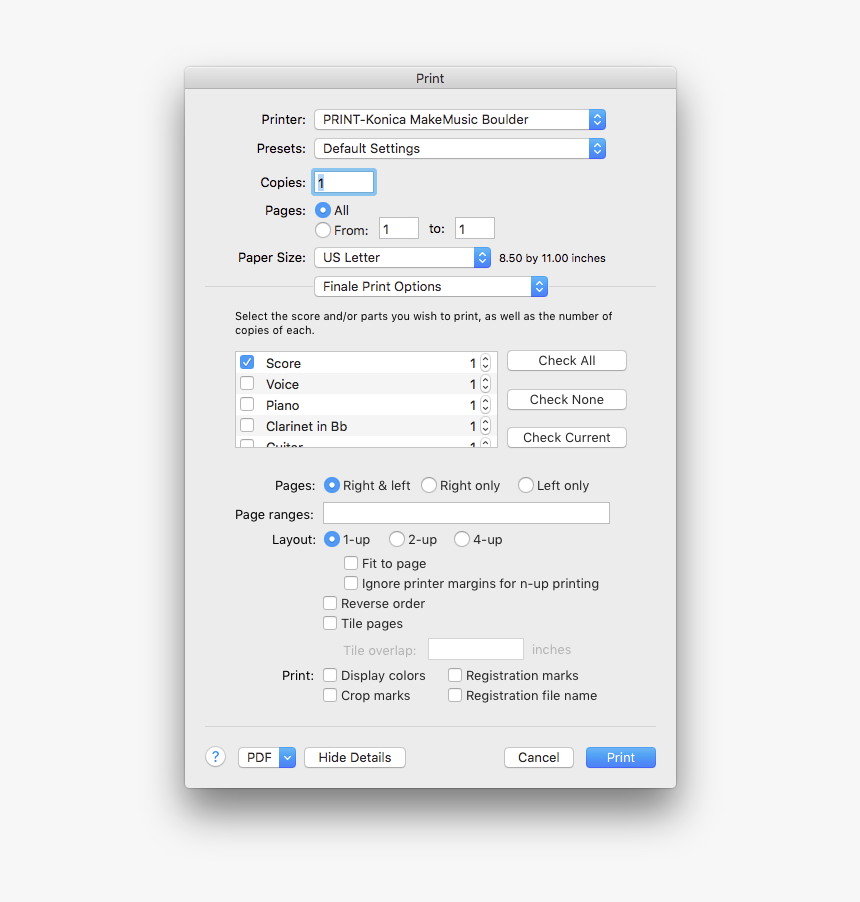Viewport: 860px width, 902px height.
Task: Click the Hide Details button
Action: tap(354, 757)
